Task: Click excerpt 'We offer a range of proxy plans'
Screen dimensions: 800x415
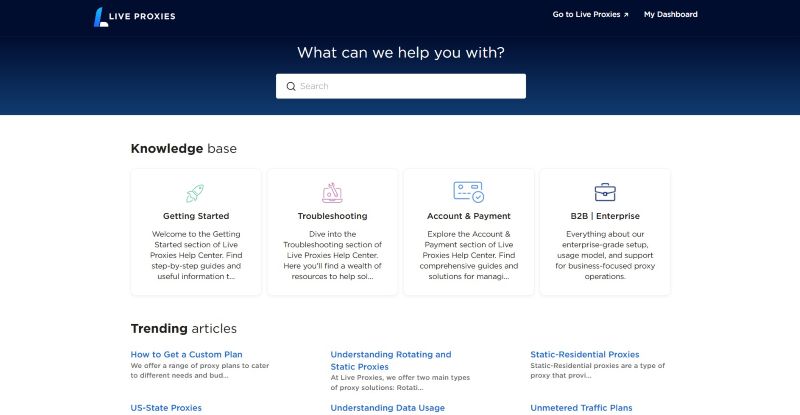Action: point(199,371)
